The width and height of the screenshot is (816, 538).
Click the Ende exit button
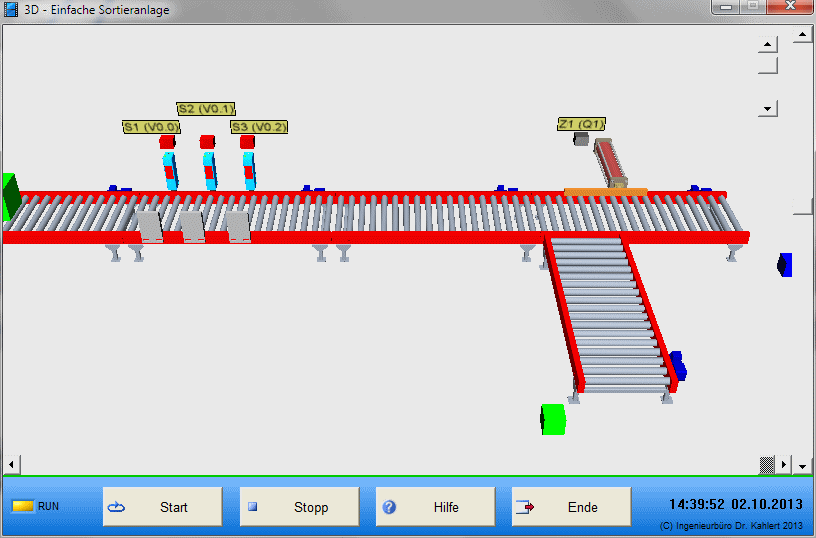571,506
